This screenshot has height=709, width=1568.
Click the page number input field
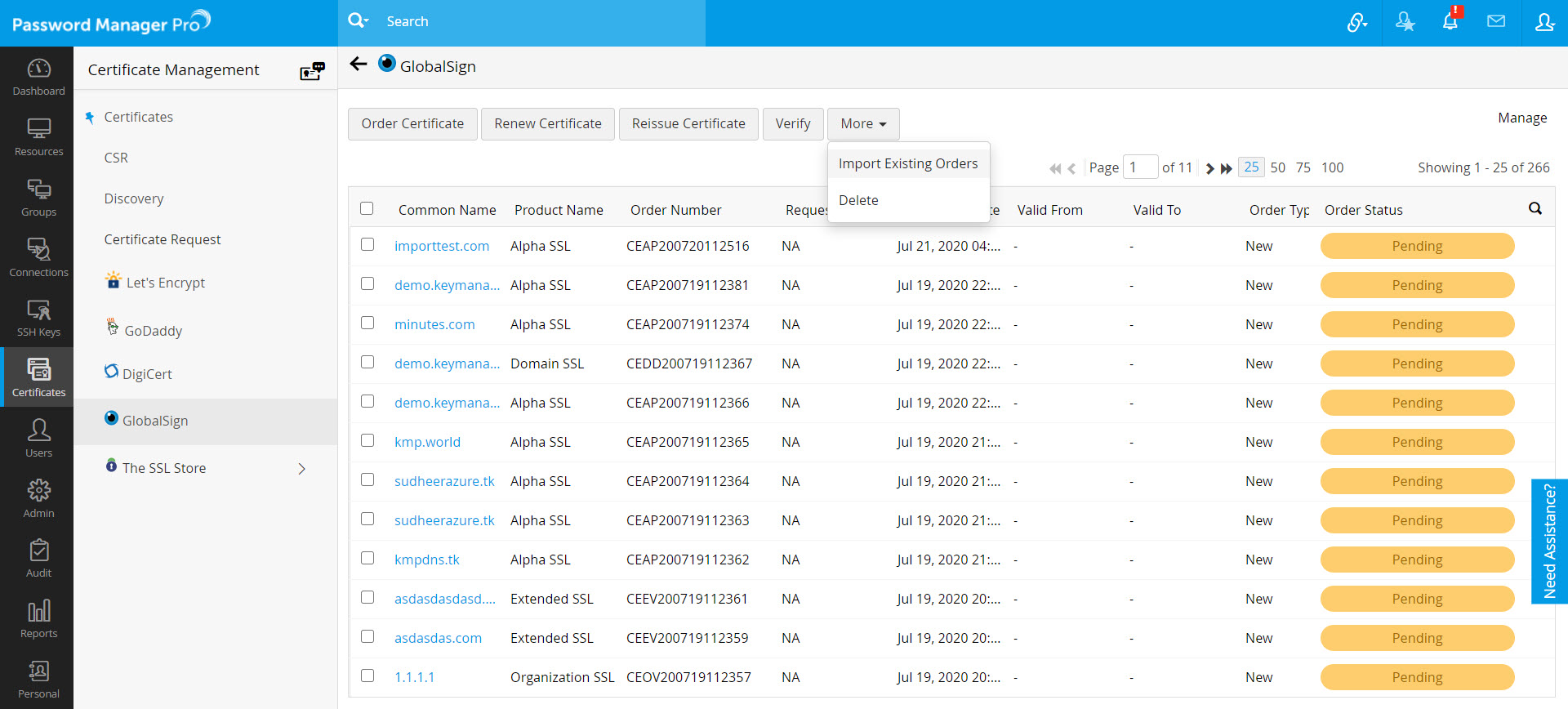pyautogui.click(x=1139, y=167)
